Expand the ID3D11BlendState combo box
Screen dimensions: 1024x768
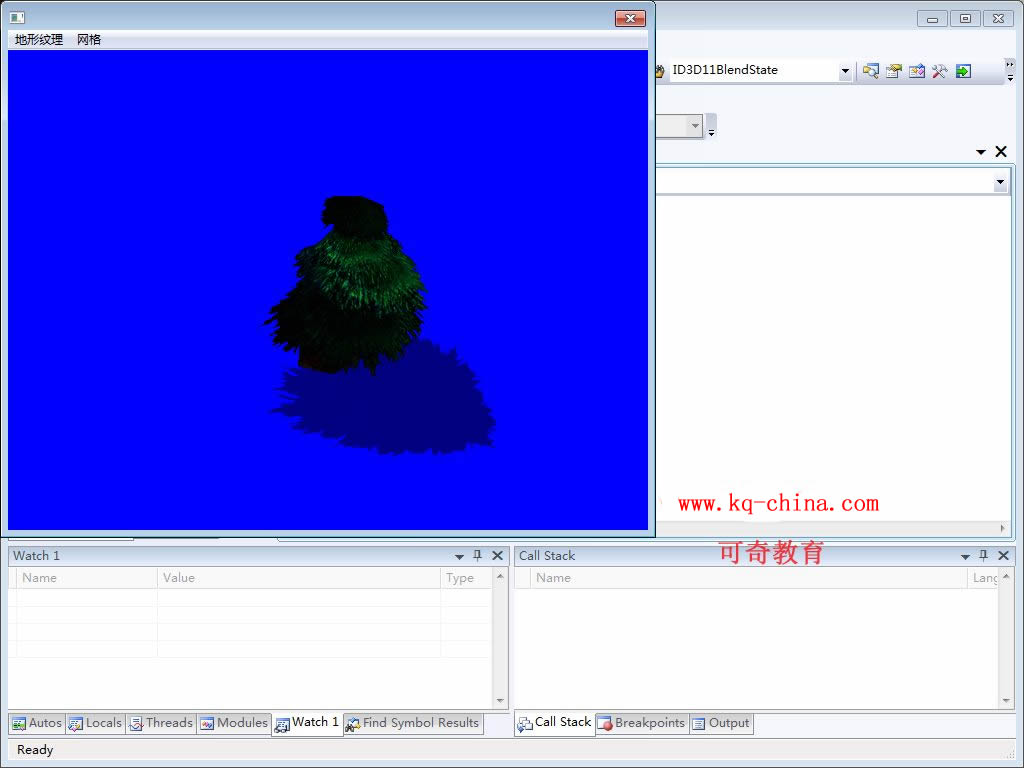(845, 71)
